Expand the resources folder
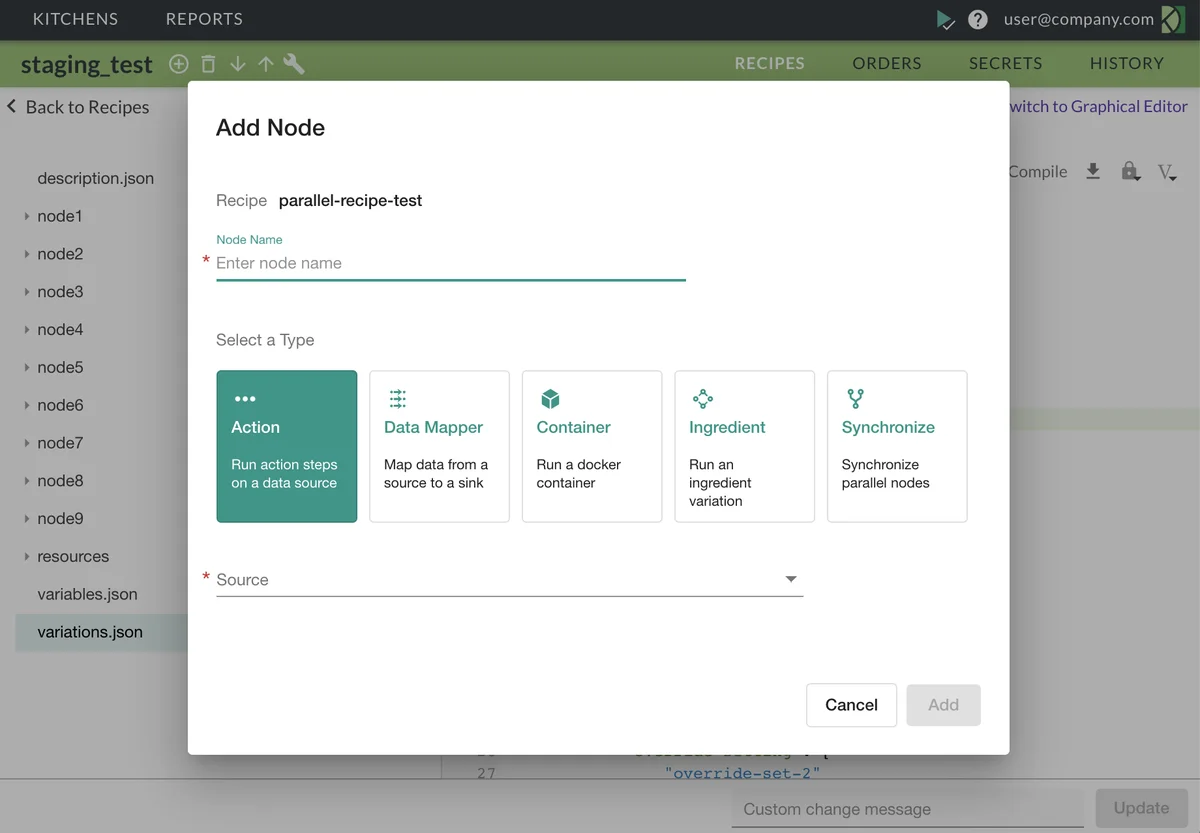 click(x=27, y=557)
